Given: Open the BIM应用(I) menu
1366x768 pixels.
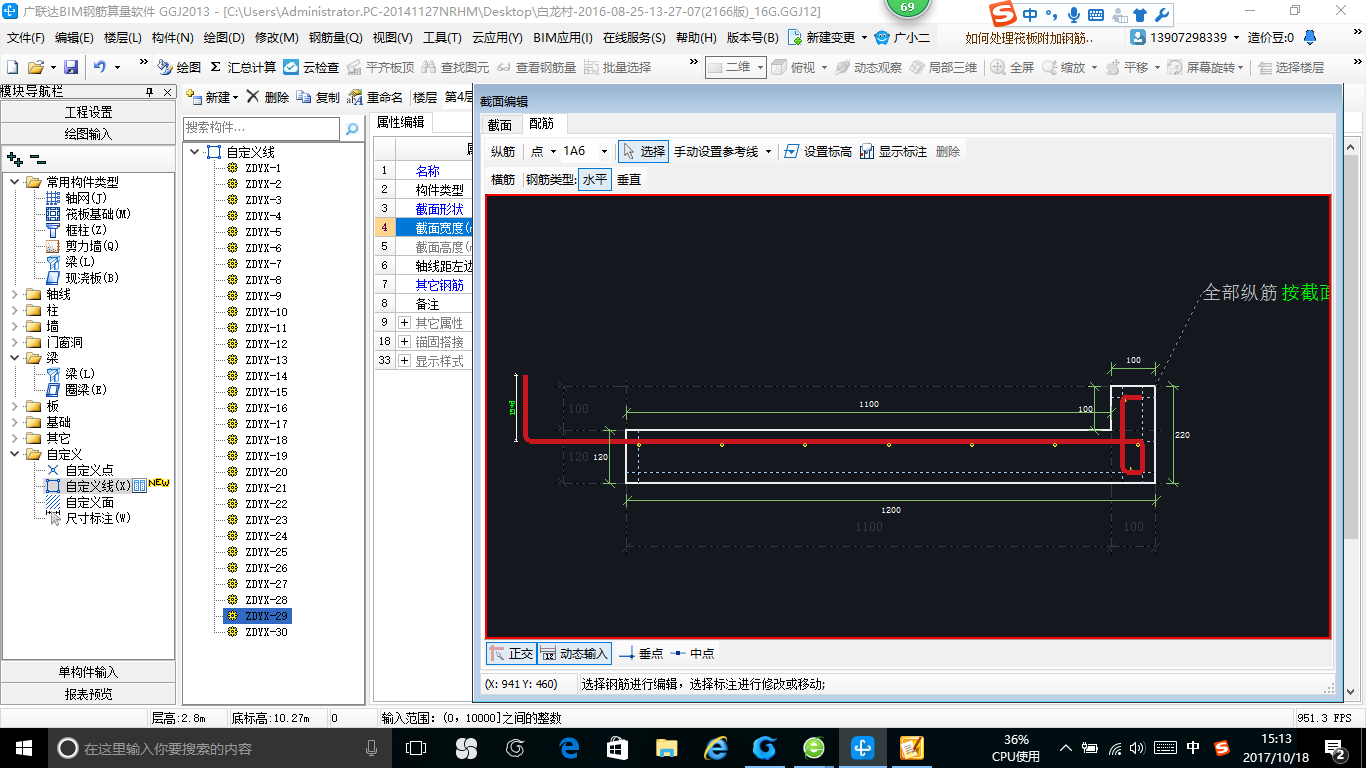Looking at the screenshot, I should [563, 38].
